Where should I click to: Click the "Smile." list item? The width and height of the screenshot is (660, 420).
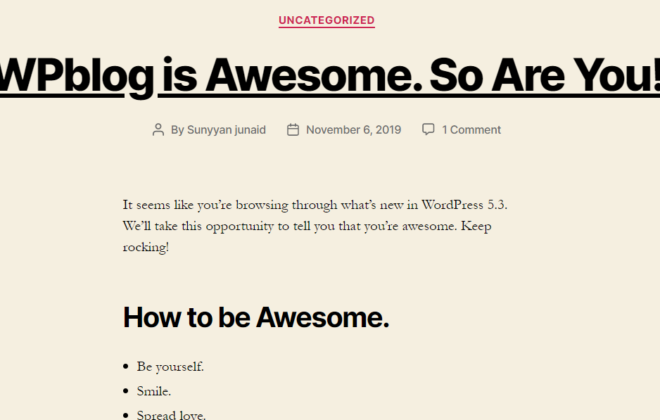[154, 391]
